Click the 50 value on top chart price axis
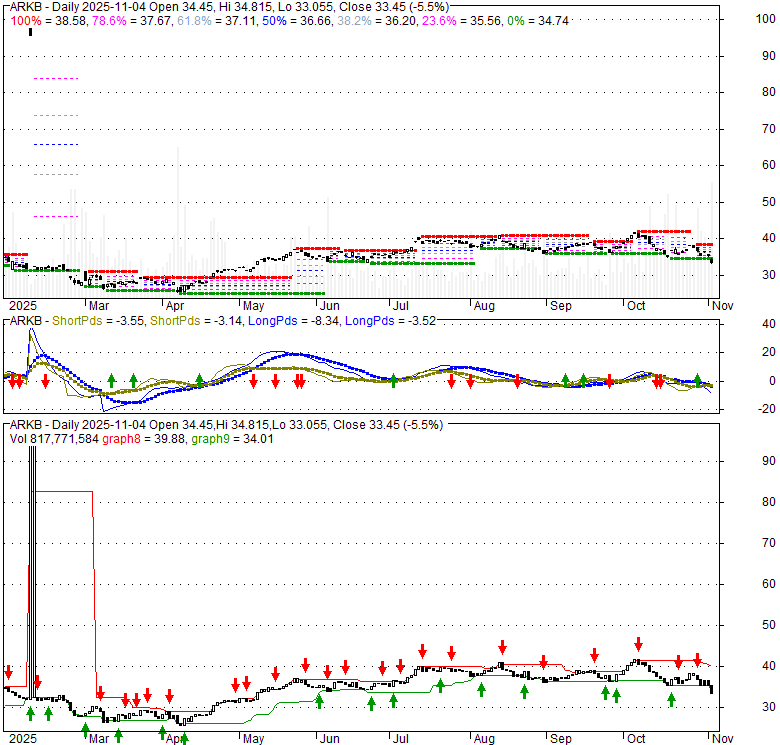 coord(769,202)
